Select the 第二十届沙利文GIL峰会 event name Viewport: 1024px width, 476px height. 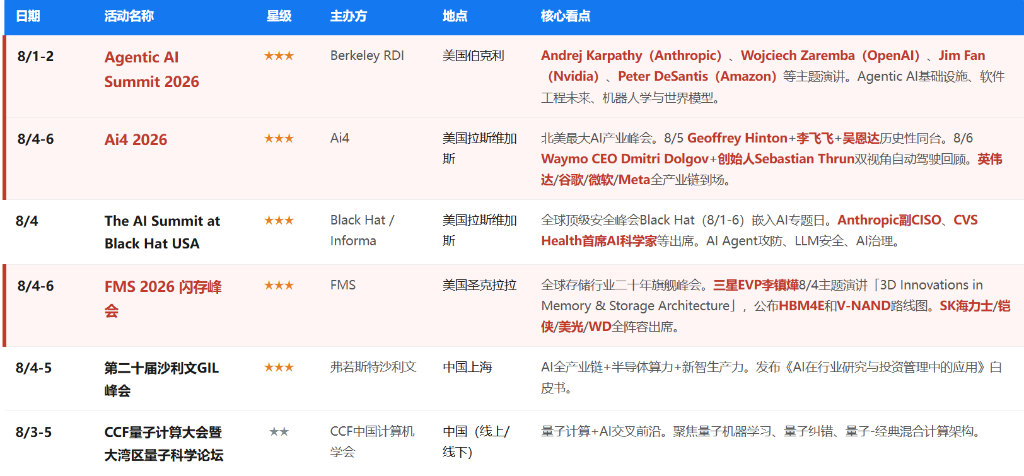(x=161, y=379)
